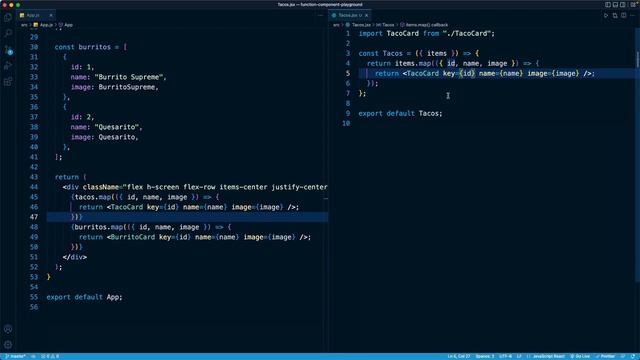Open notifications bell in status bar

[633, 356]
